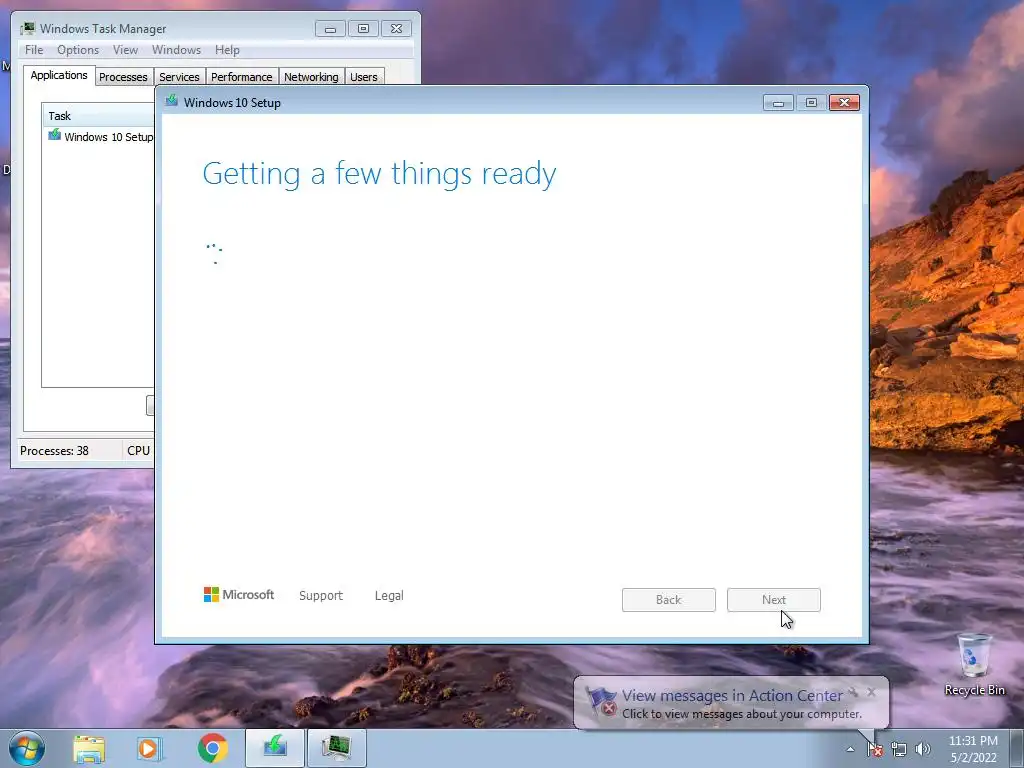This screenshot has height=768, width=1024.
Task: Open the Support link in Setup
Action: 321,596
